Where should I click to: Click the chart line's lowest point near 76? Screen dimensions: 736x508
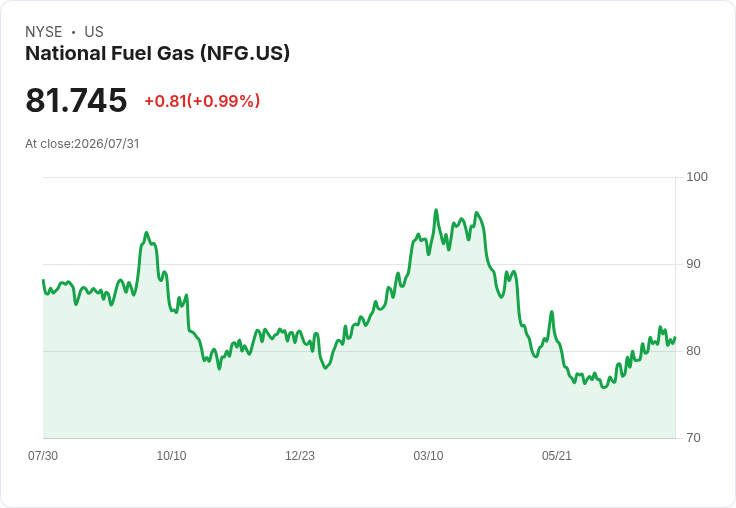tap(604, 387)
